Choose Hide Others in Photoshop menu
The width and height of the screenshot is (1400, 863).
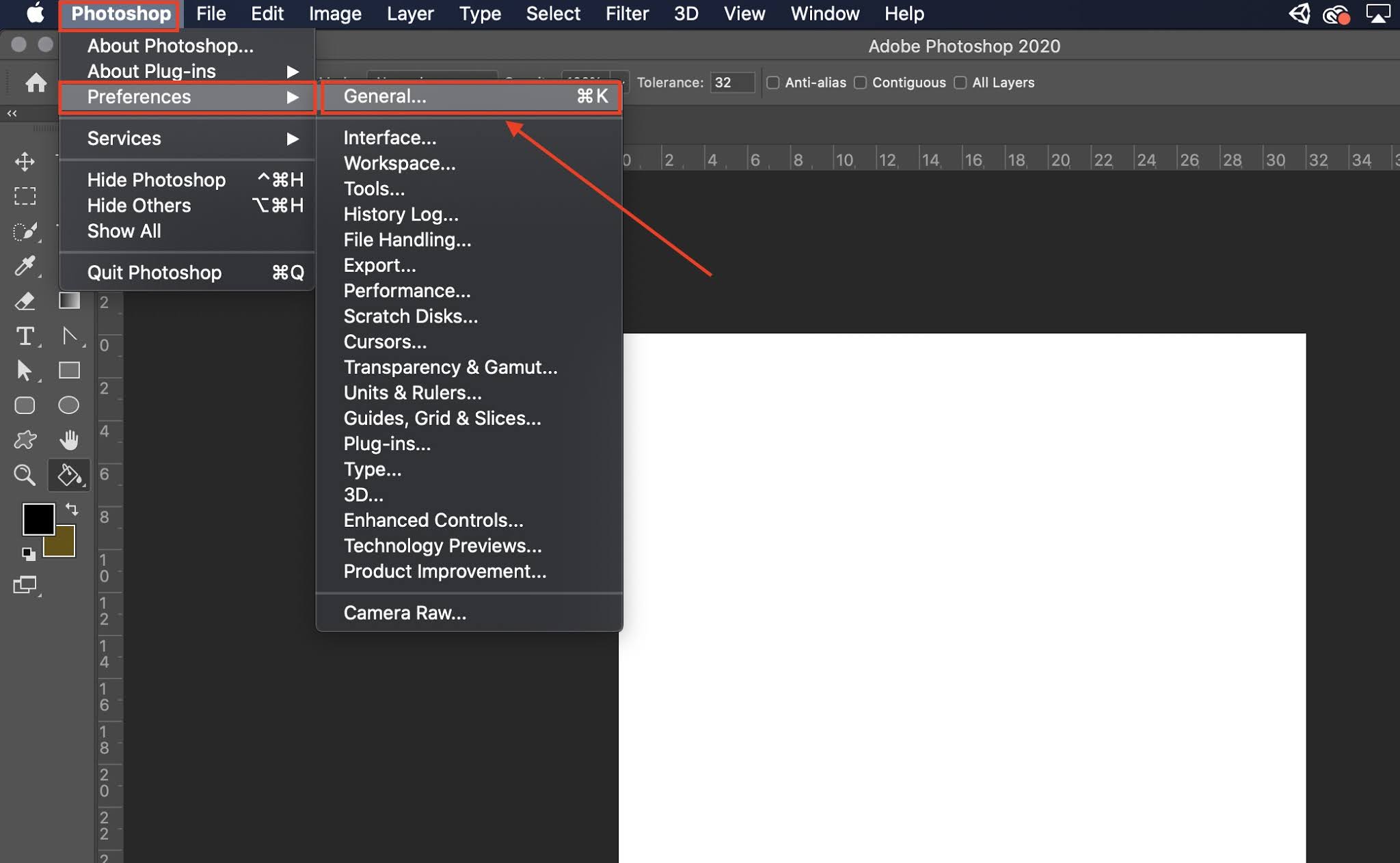pos(139,205)
